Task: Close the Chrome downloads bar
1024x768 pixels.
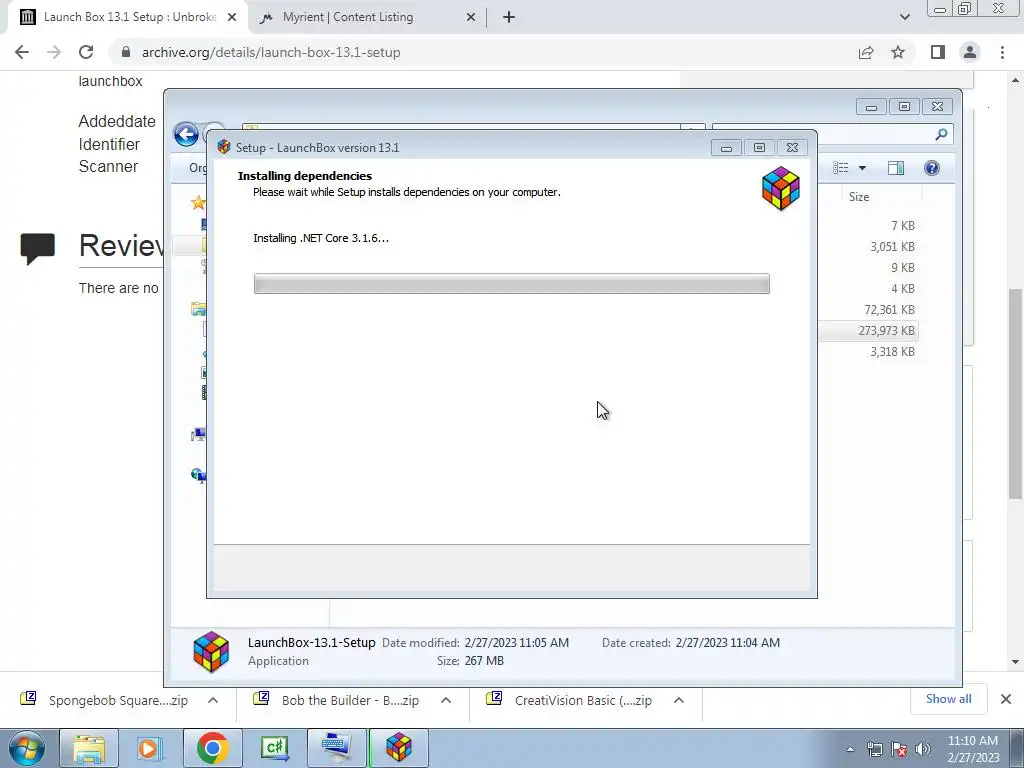Action: [x=1006, y=699]
